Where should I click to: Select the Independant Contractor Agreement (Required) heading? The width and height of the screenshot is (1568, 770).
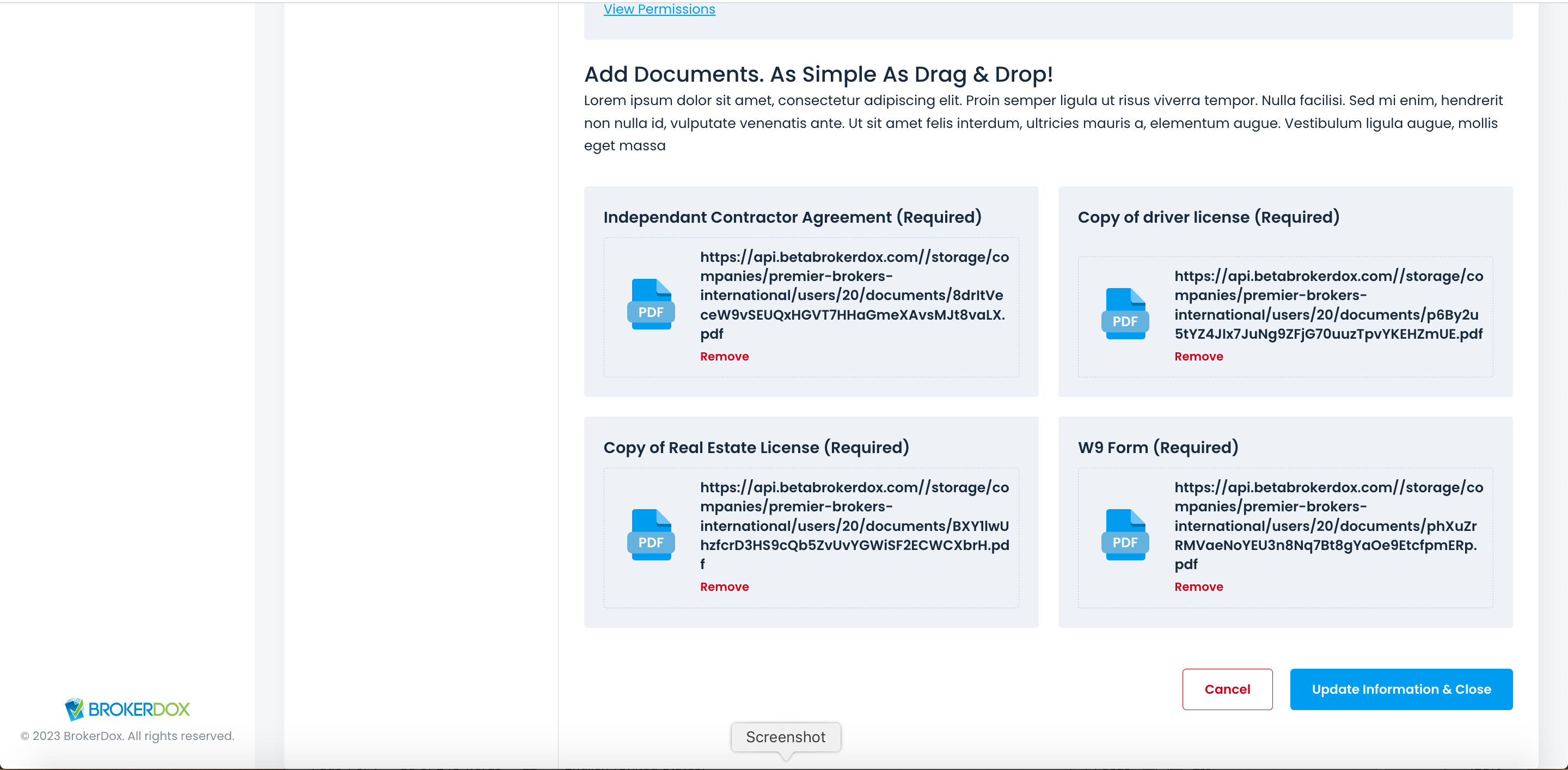pyautogui.click(x=792, y=217)
